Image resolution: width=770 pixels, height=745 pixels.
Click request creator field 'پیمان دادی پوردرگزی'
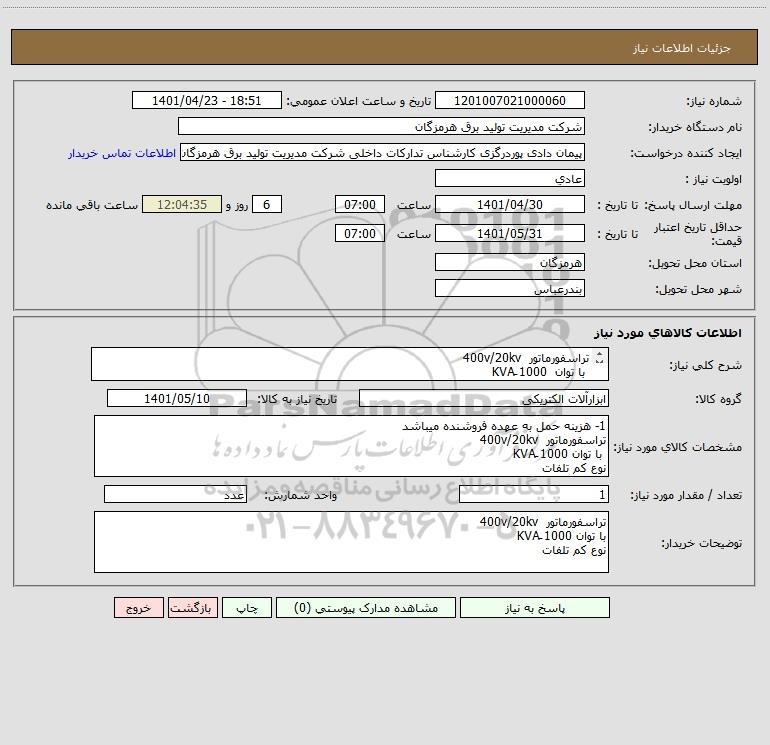point(382,153)
